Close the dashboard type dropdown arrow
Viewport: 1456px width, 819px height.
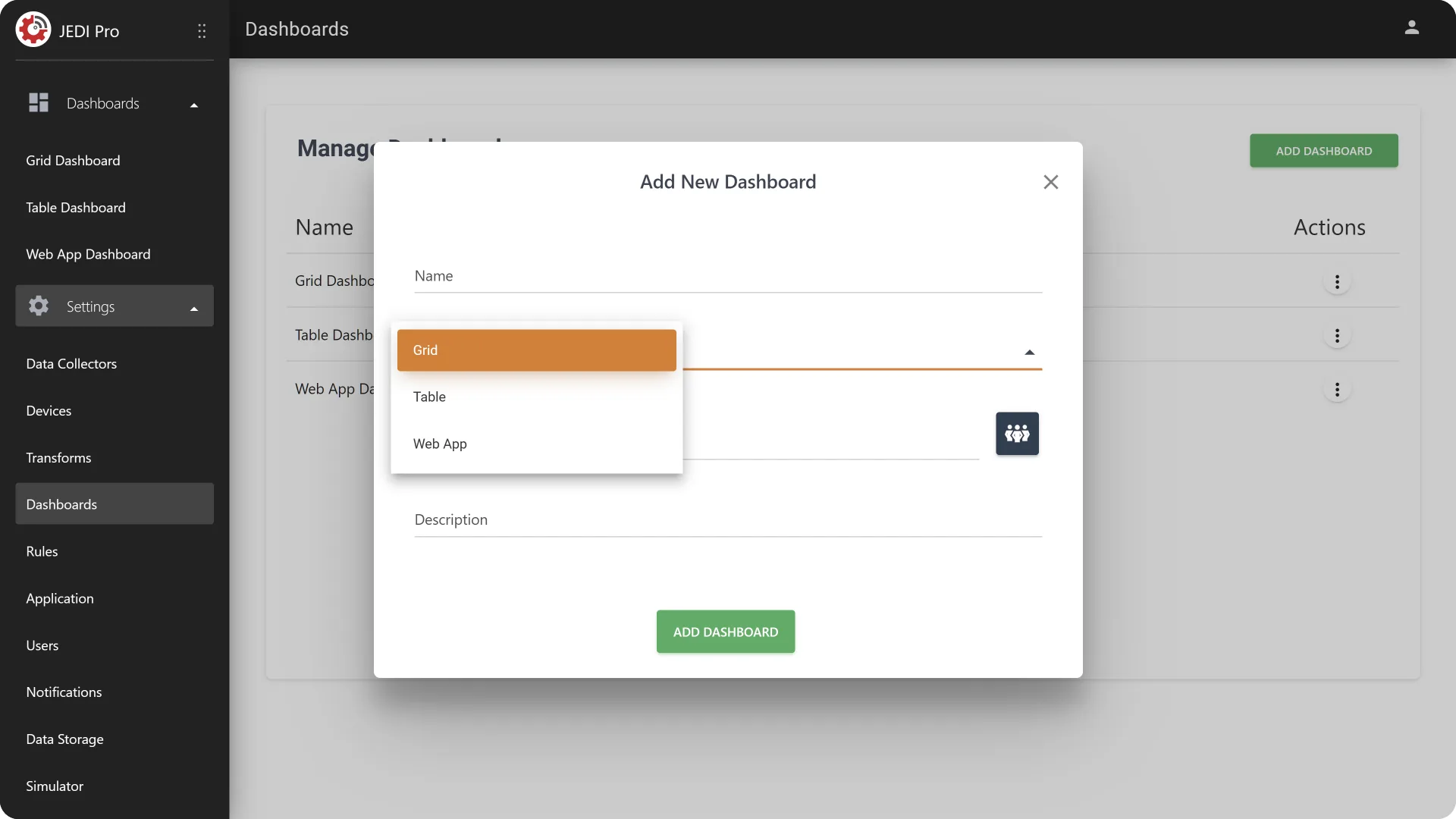point(1029,353)
